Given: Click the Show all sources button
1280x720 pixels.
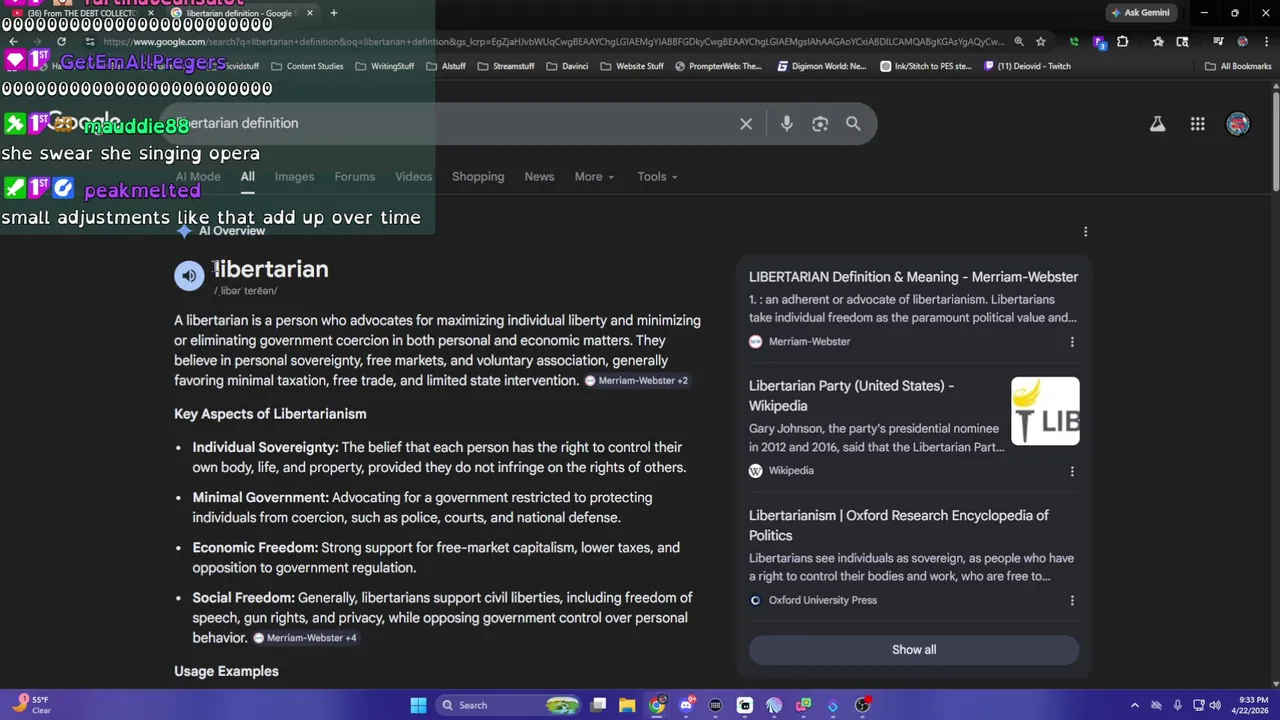Looking at the screenshot, I should tap(914, 650).
